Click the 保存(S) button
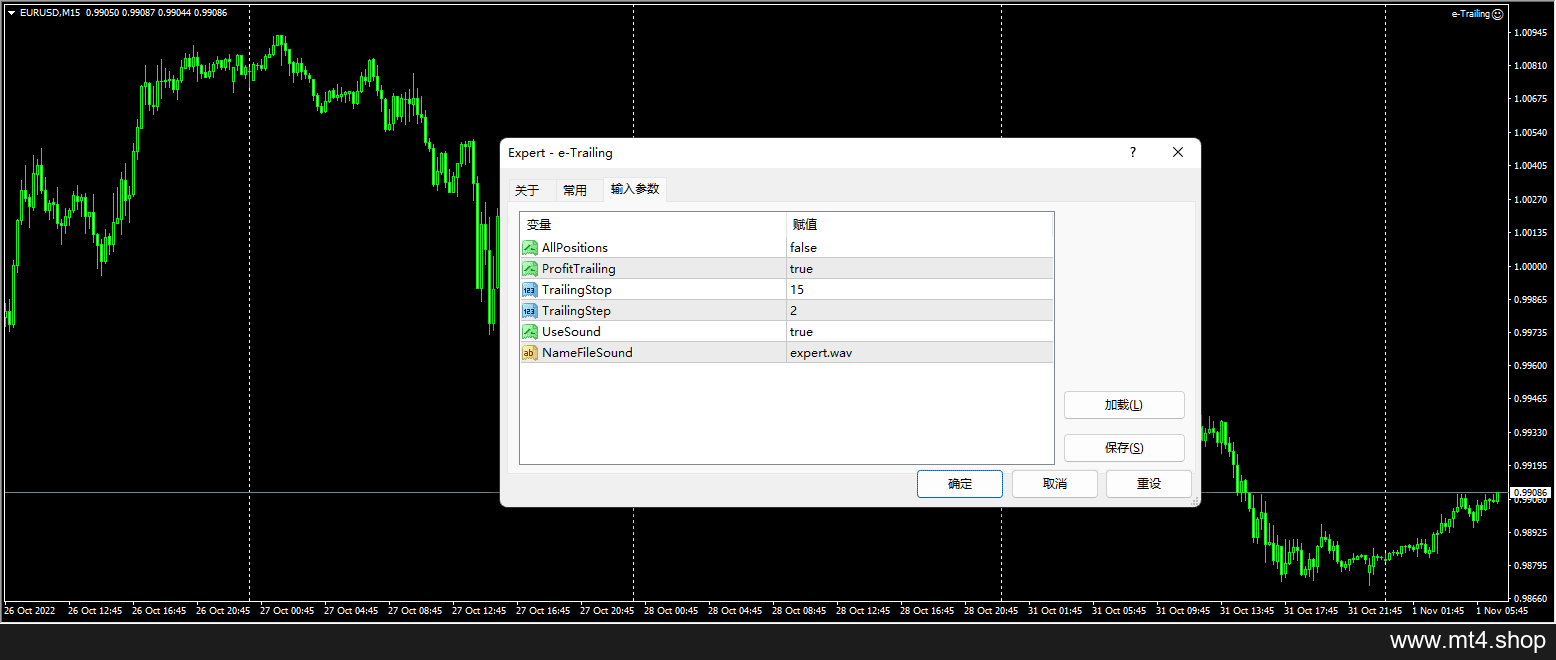1556x660 pixels. pos(1124,448)
